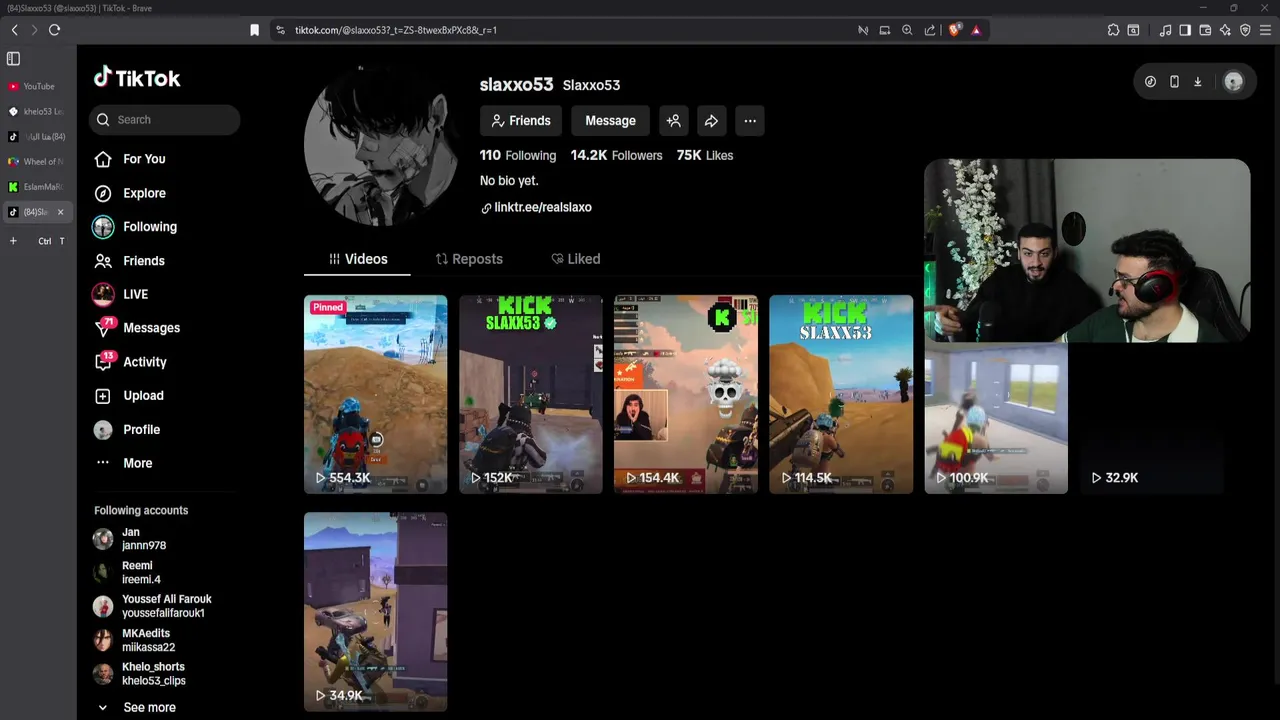This screenshot has width=1280, height=720.
Task: Select the Liked tab
Action: pyautogui.click(x=576, y=259)
